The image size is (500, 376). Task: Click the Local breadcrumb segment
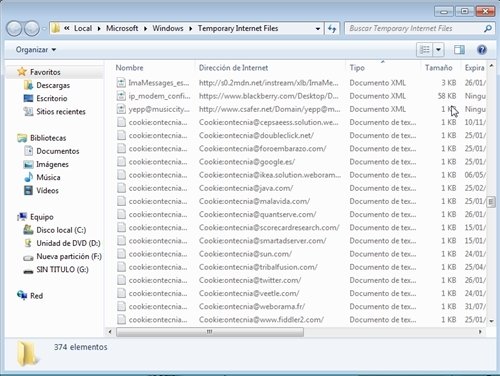(x=83, y=28)
